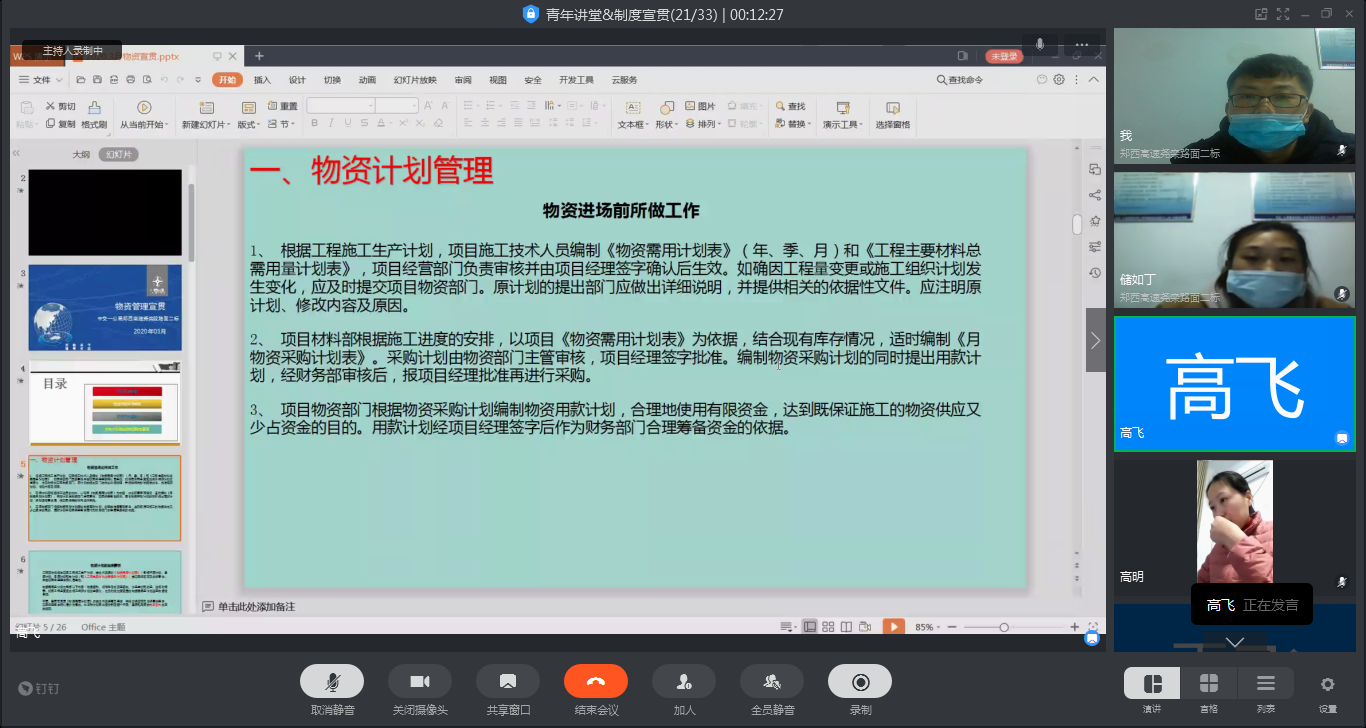Screen dimensions: 1366x728
Task: Switch to grid view (宫格) layout
Action: tap(1209, 684)
